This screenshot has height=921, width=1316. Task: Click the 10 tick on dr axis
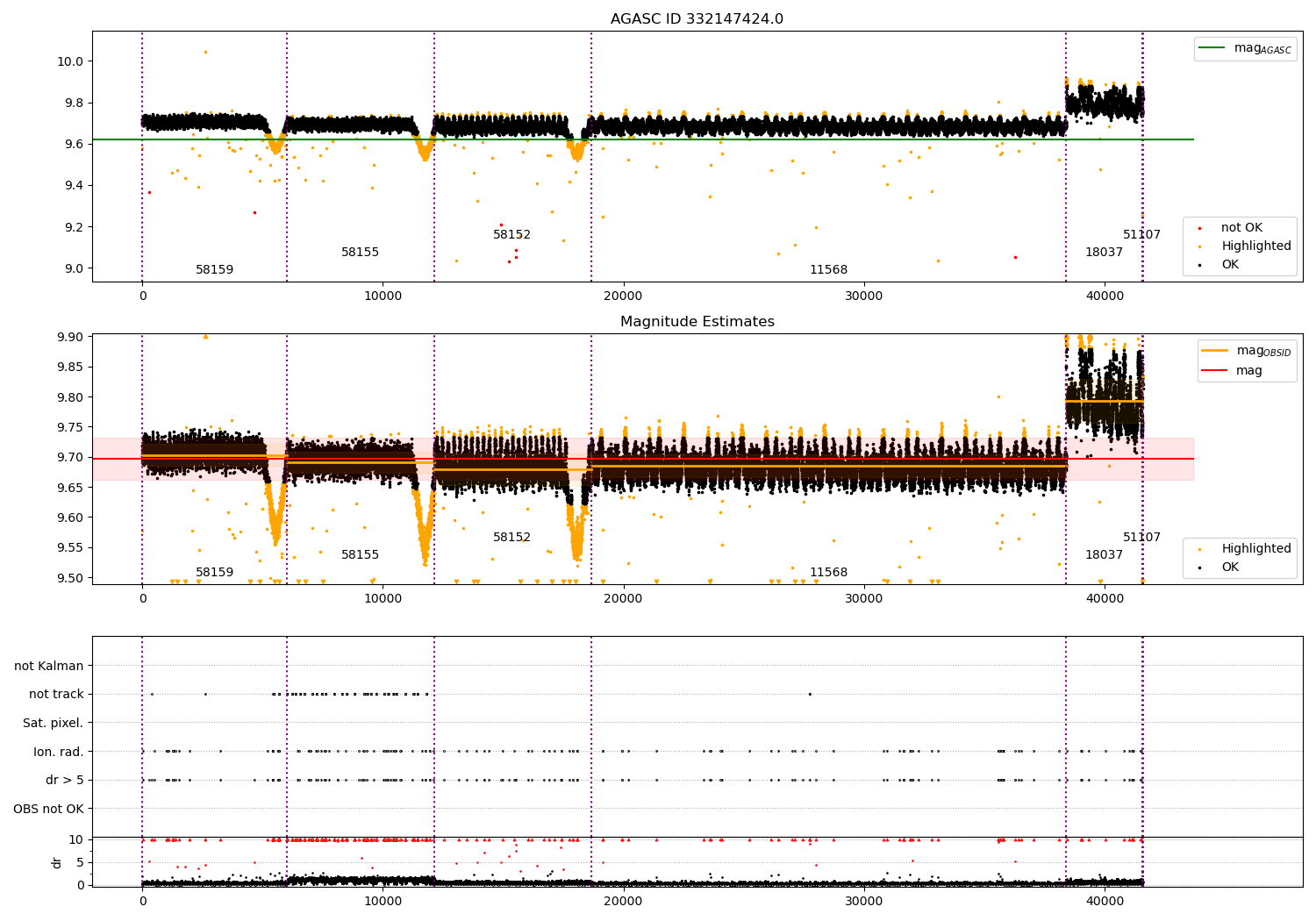click(x=76, y=839)
